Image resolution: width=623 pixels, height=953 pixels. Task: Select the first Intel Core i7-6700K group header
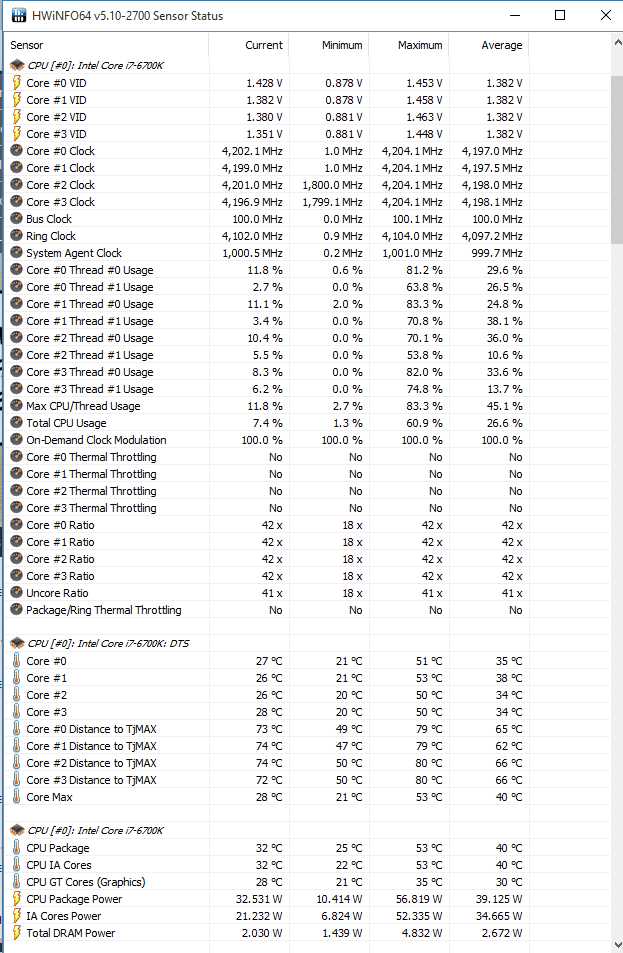click(95, 65)
